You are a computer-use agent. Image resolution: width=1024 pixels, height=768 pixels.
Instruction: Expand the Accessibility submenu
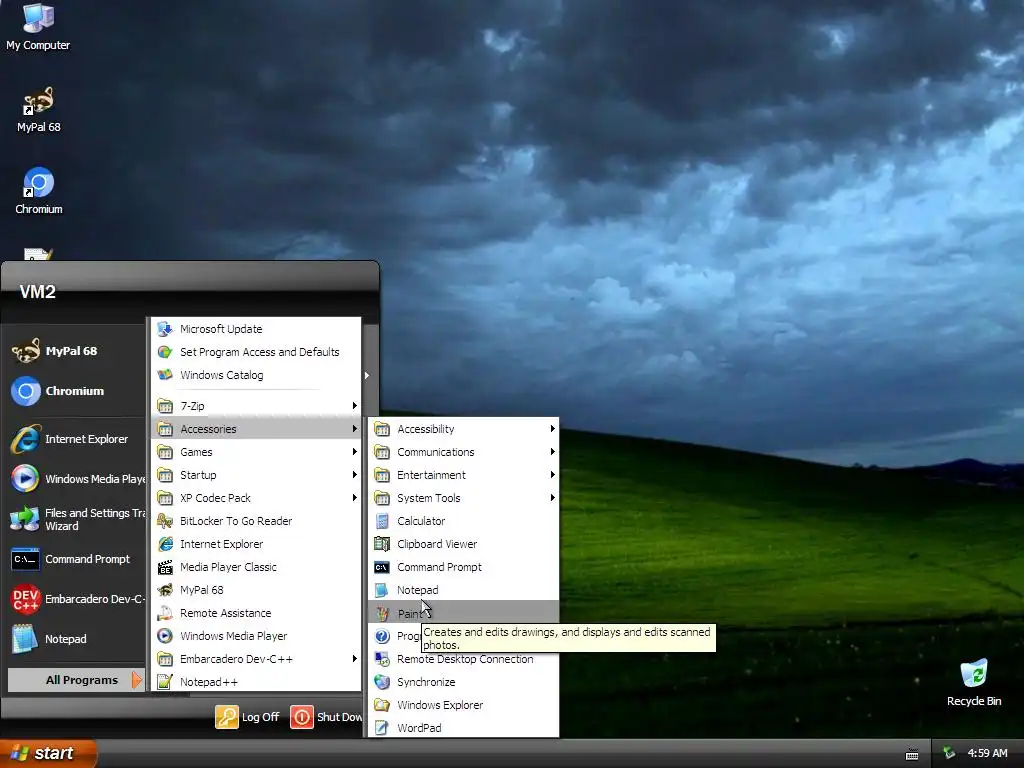464,429
